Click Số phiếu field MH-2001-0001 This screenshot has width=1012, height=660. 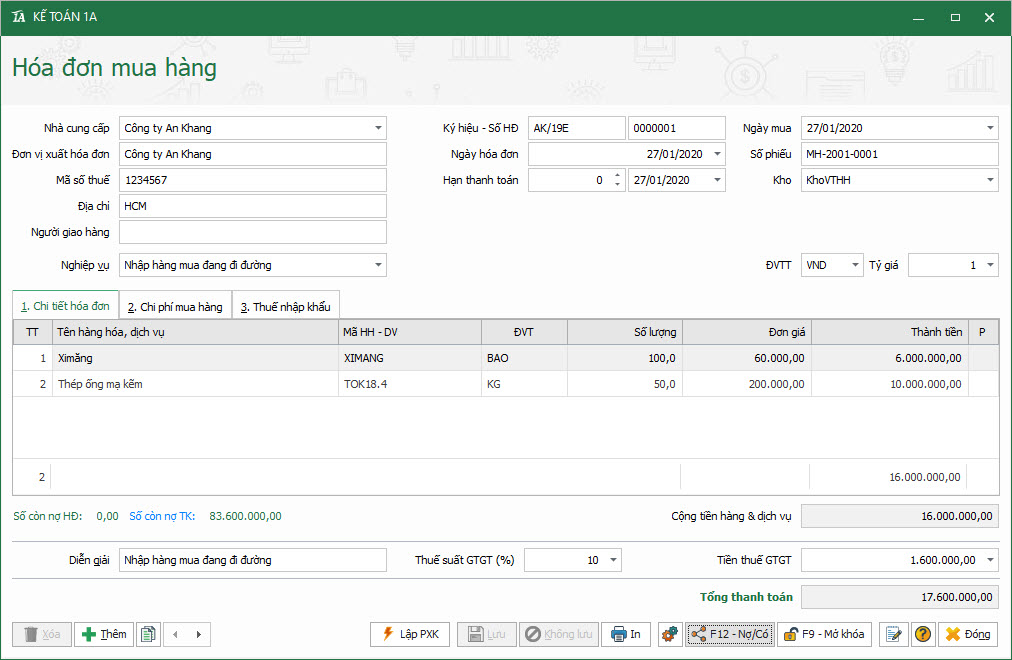click(x=899, y=154)
